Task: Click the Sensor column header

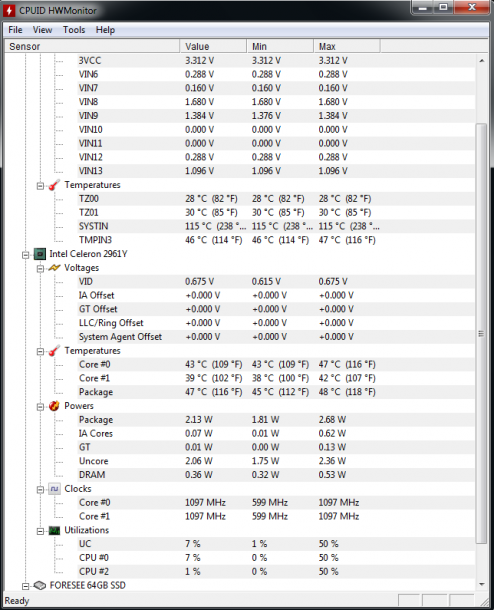Action: [x=92, y=46]
